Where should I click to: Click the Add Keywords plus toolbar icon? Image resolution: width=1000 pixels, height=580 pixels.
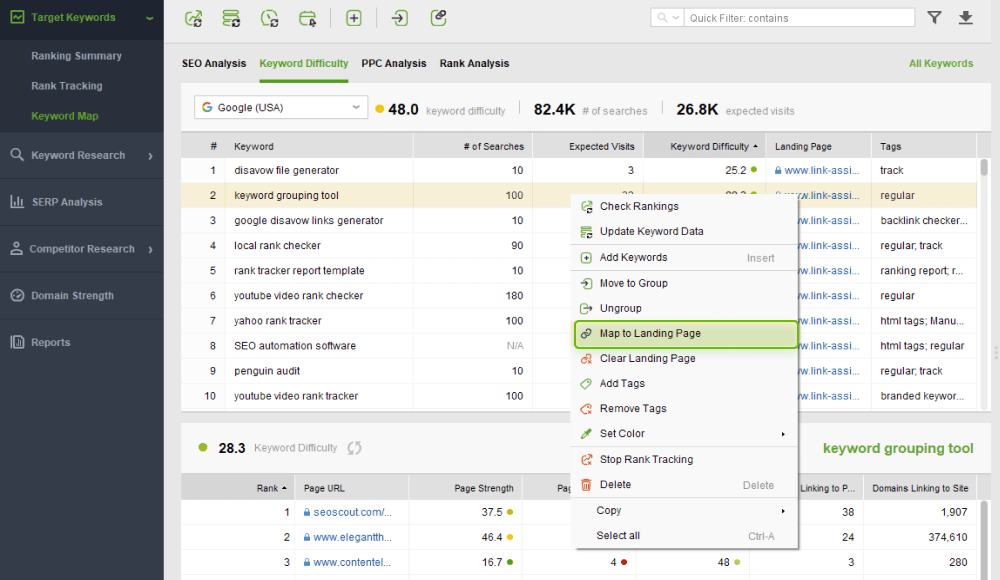(x=353, y=18)
